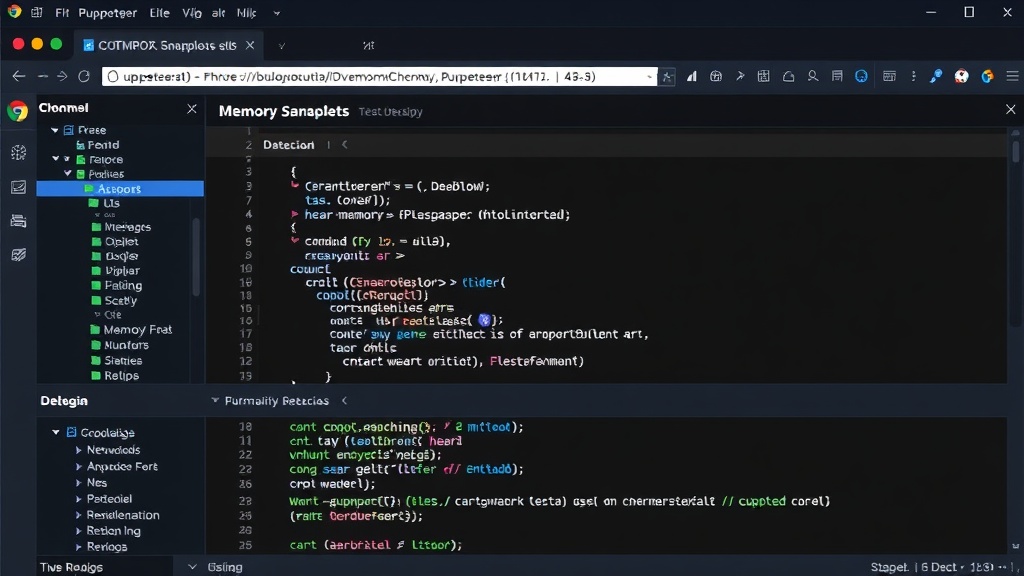This screenshot has height=576, width=1024.
Task: Select the Relips folder
Action: pyautogui.click(x=115, y=376)
